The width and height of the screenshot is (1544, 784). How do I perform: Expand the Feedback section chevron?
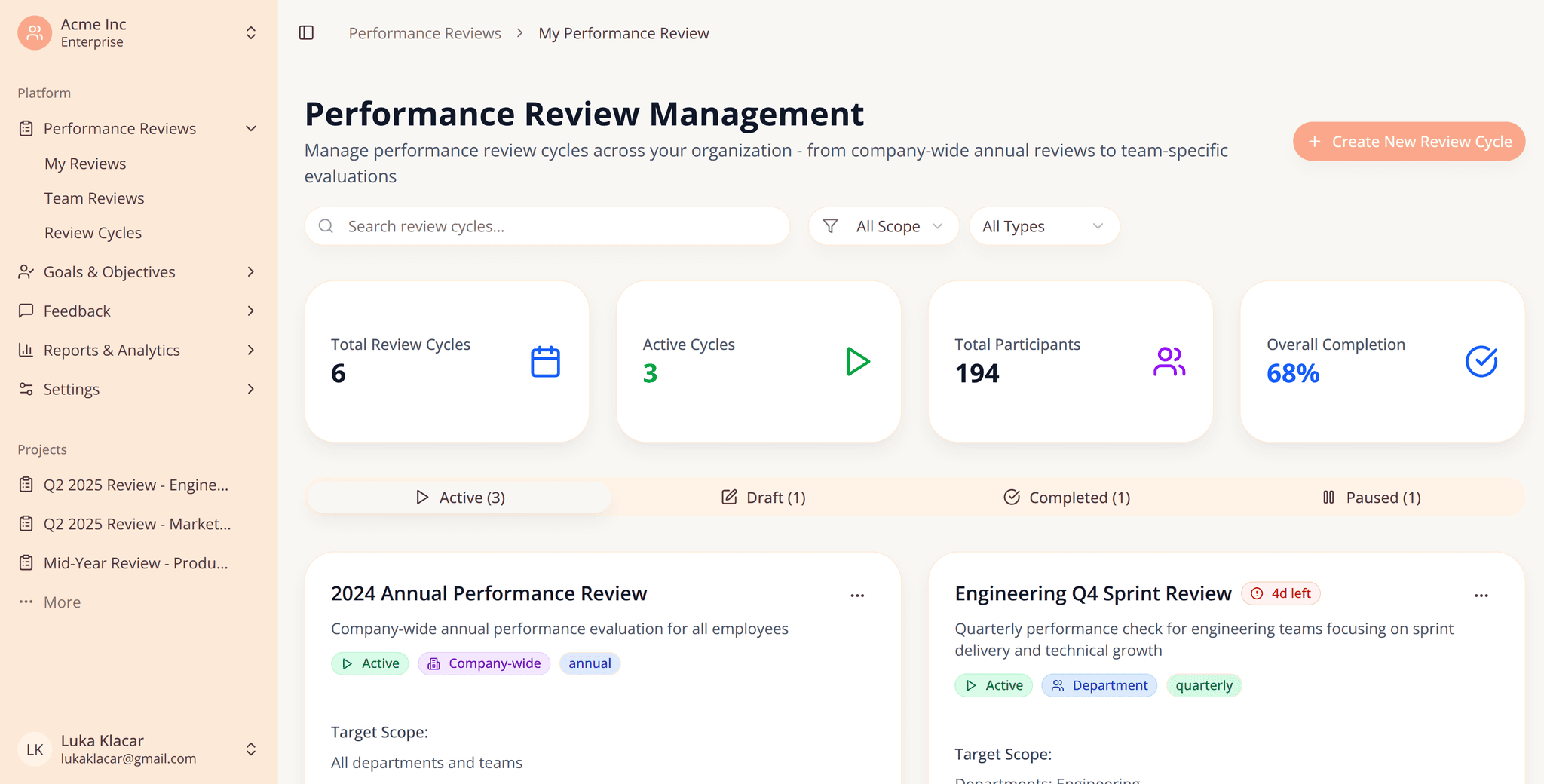point(251,311)
